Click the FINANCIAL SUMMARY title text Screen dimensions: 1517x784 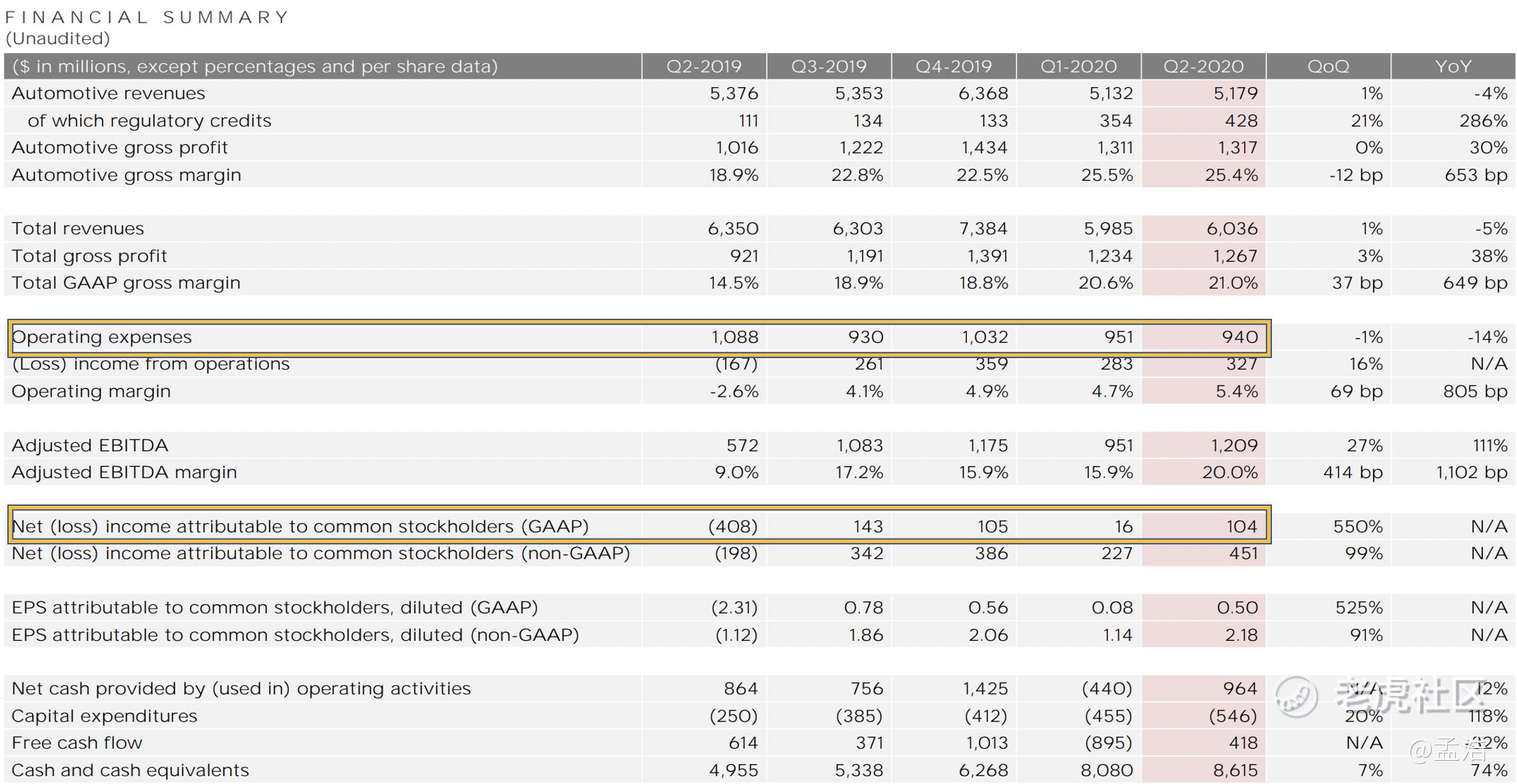pos(147,17)
